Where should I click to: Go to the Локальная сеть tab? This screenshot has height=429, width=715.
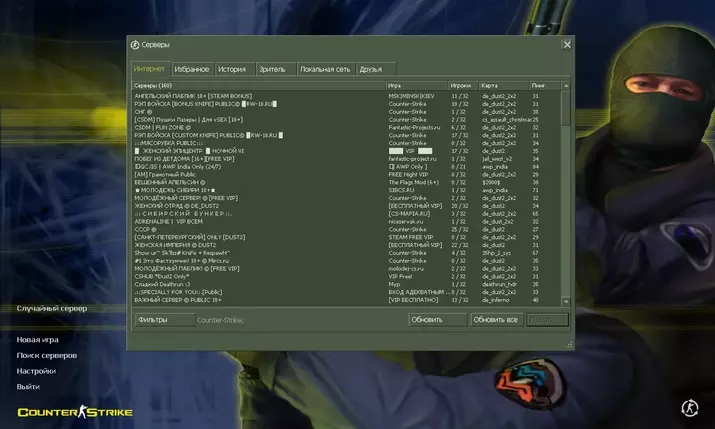click(x=325, y=69)
